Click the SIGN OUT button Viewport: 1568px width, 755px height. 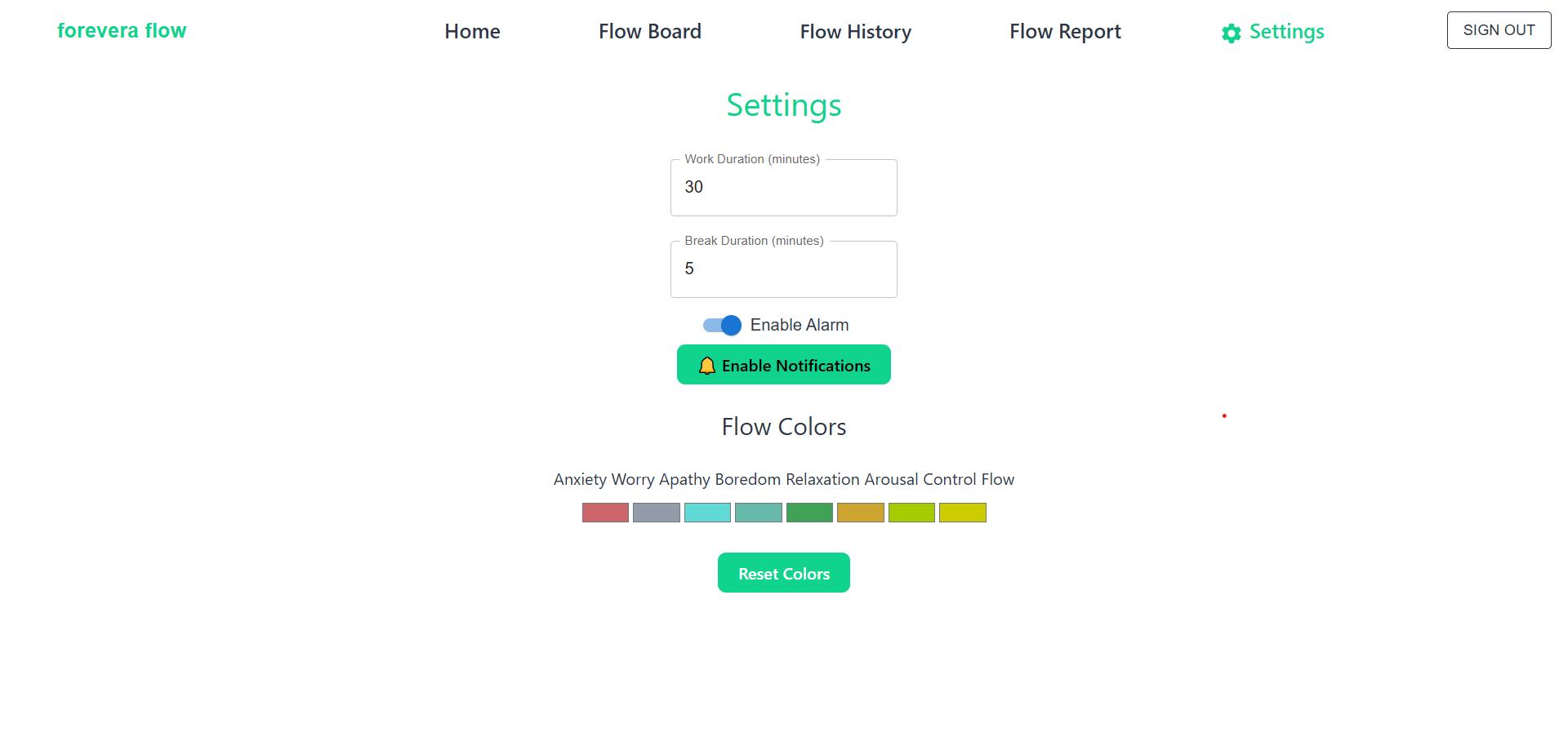1499,29
